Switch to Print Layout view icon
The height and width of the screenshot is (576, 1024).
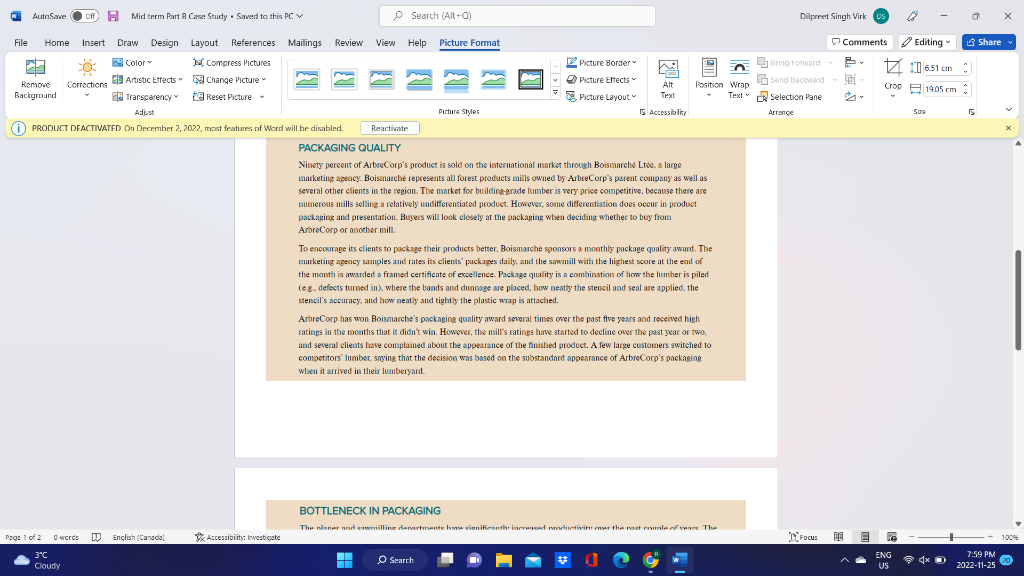(865, 537)
